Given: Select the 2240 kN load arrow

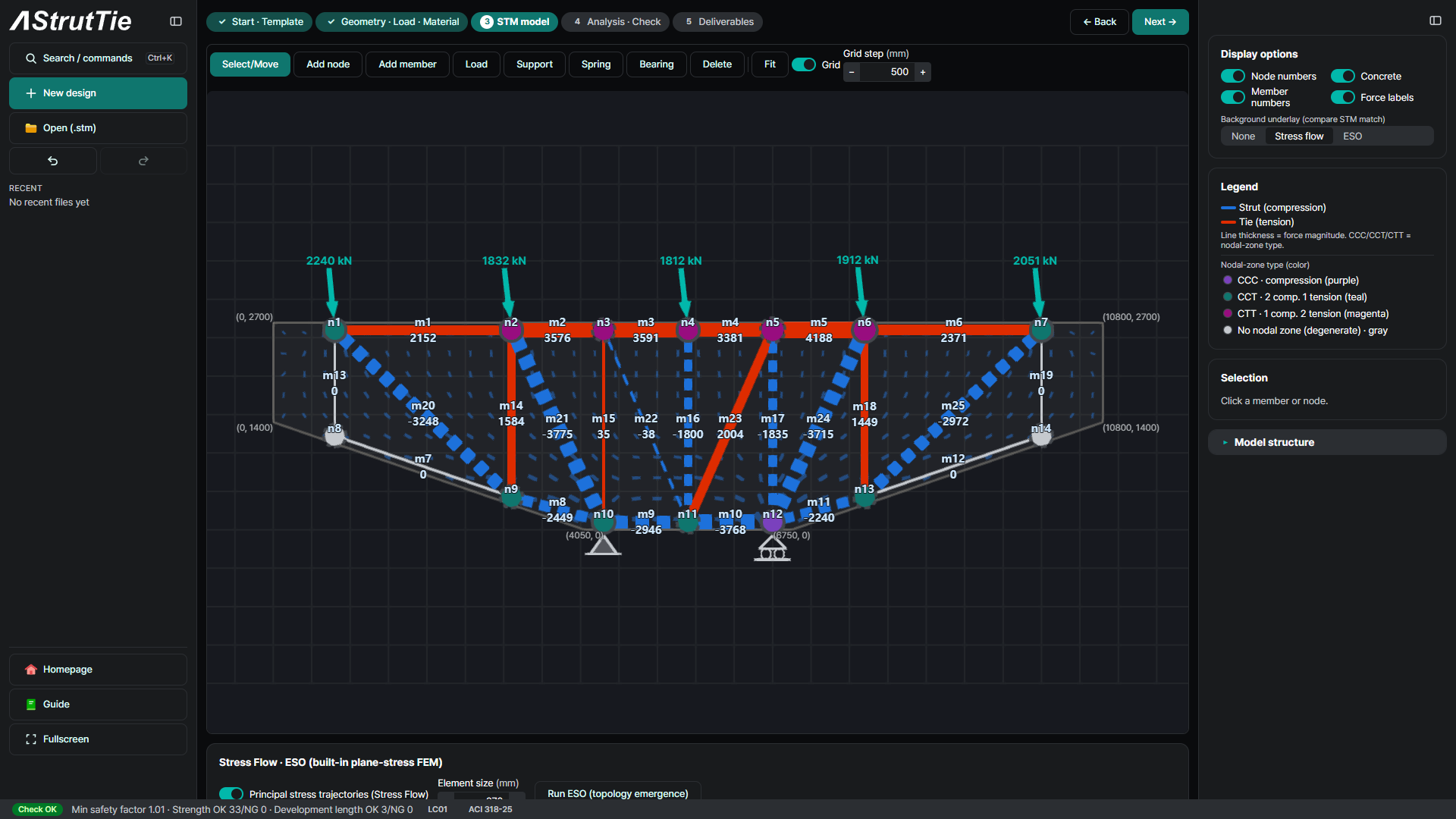Looking at the screenshot, I should point(331,293).
